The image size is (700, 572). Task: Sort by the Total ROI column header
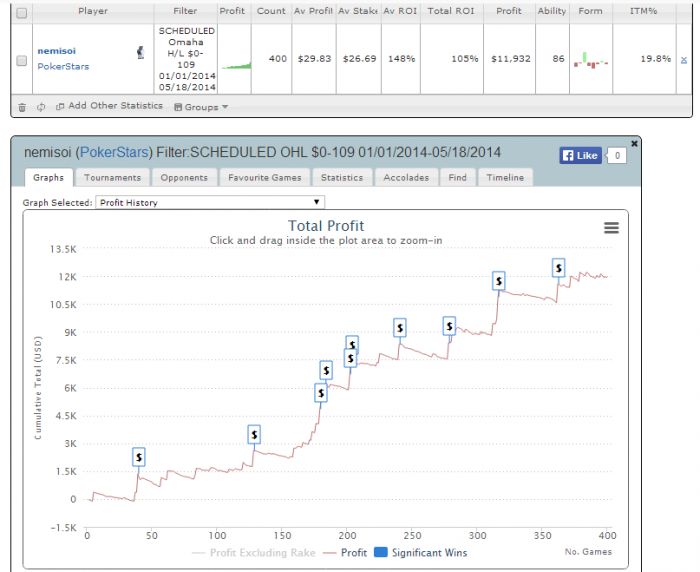click(x=451, y=11)
